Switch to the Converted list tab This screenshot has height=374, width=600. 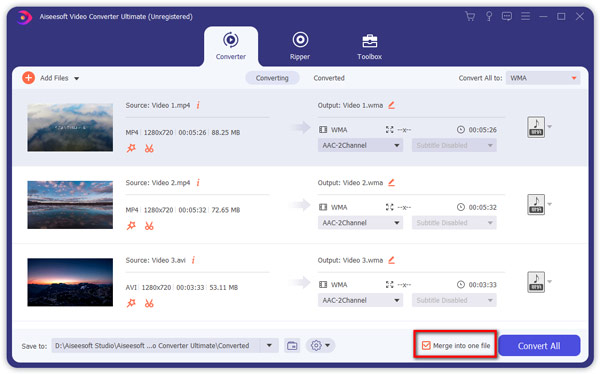[x=329, y=78]
